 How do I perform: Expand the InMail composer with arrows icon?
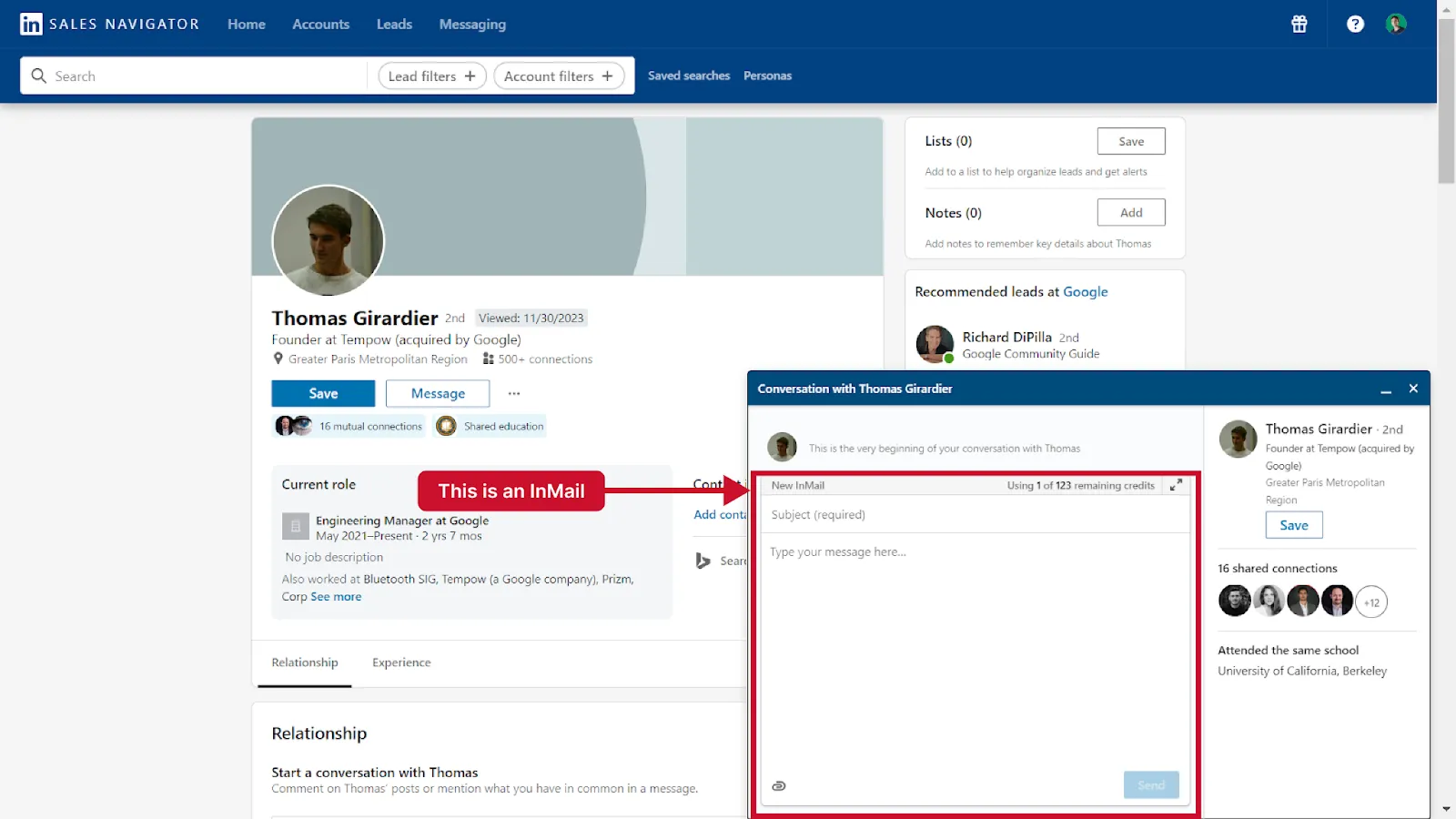coord(1177,485)
